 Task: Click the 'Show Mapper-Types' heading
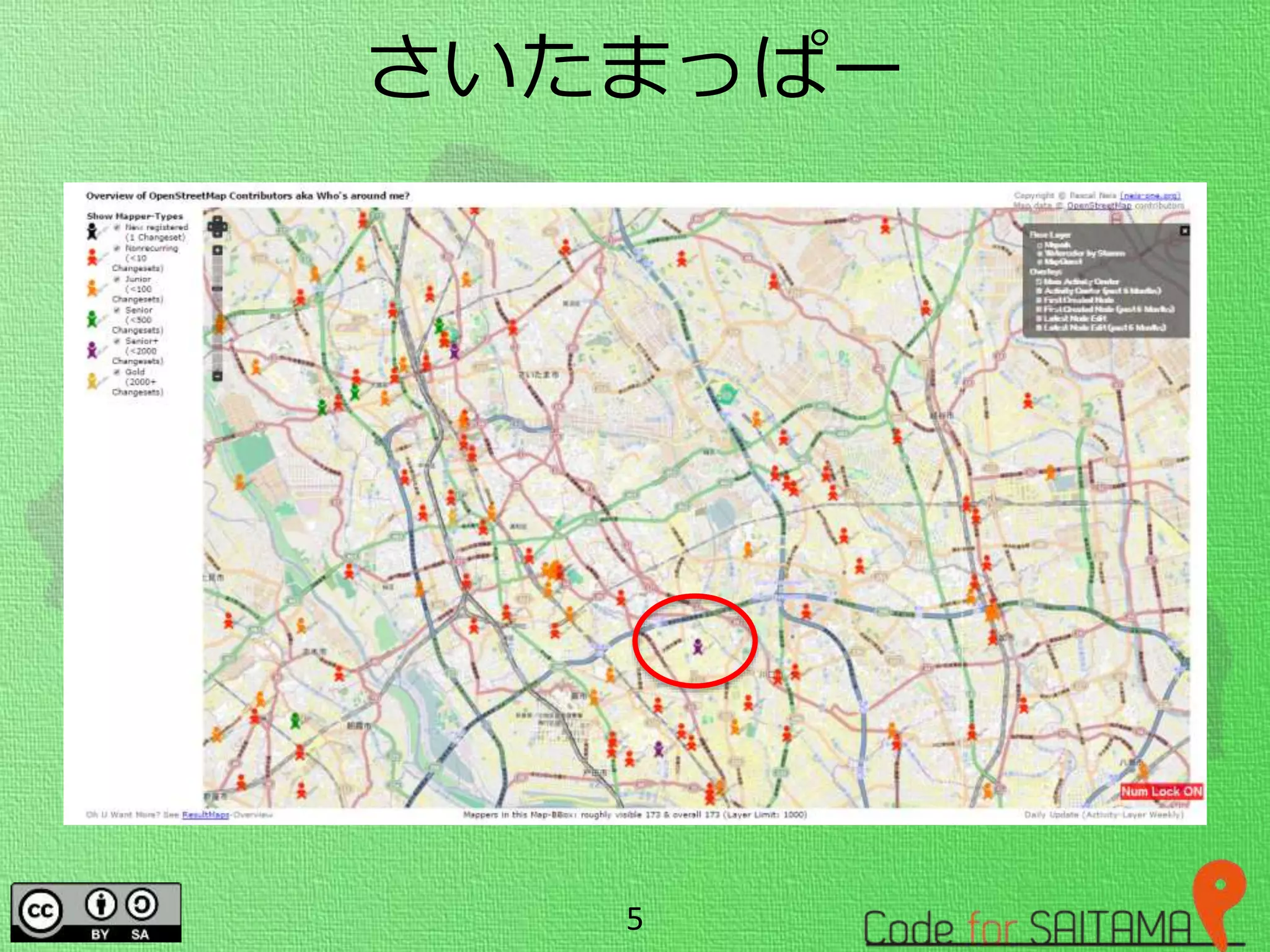tap(135, 216)
